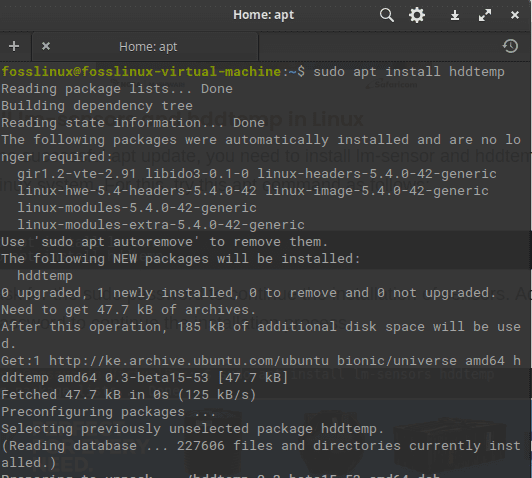Close the terminal window with the X icon
Screen dimensions: 532x478
[x=515, y=15]
